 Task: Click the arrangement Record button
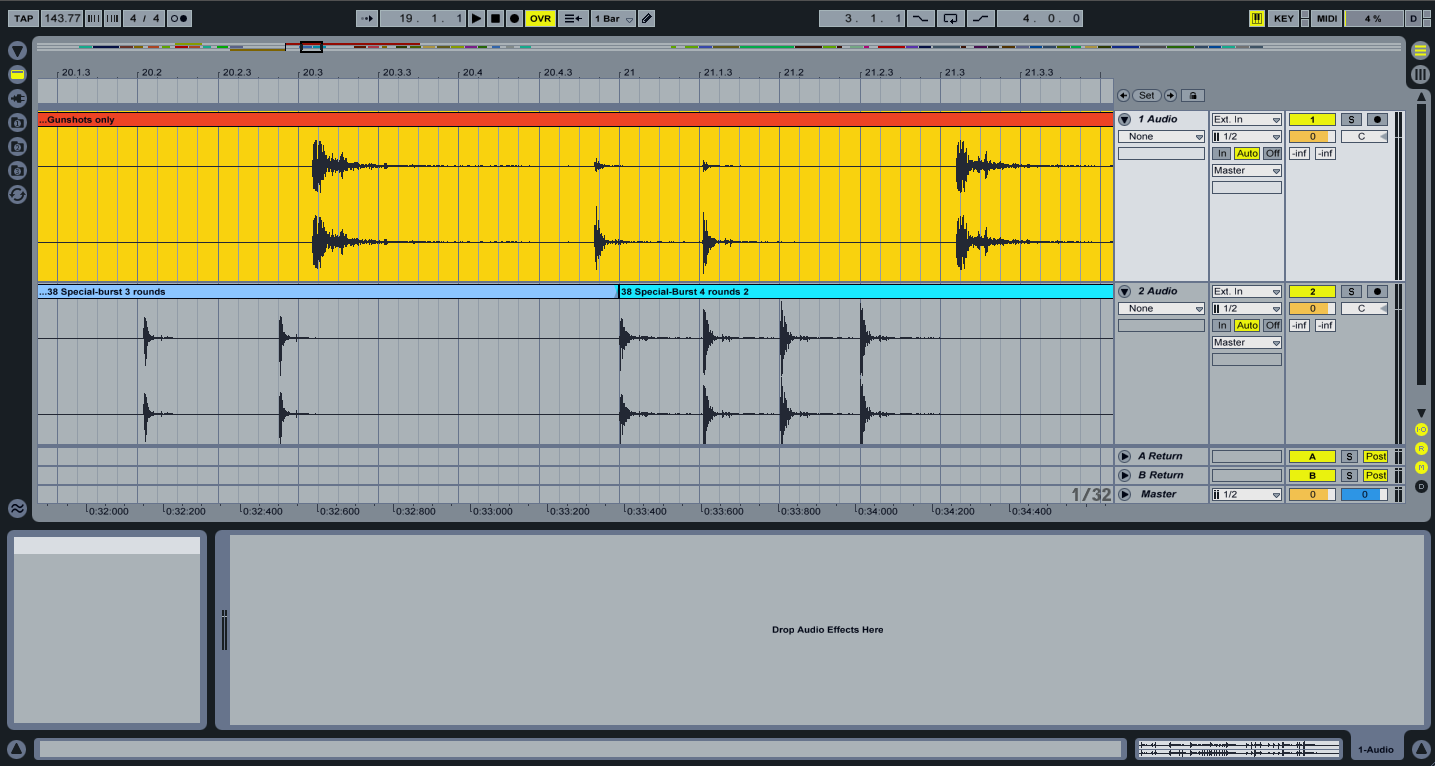pos(514,18)
